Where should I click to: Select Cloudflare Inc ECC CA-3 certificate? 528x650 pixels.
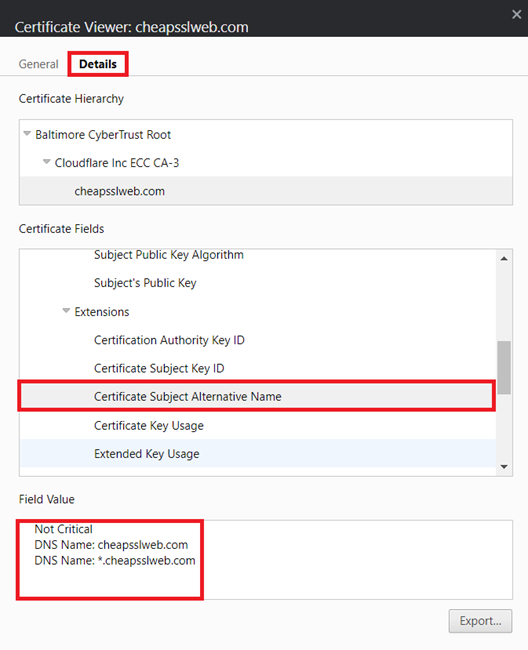click(117, 163)
